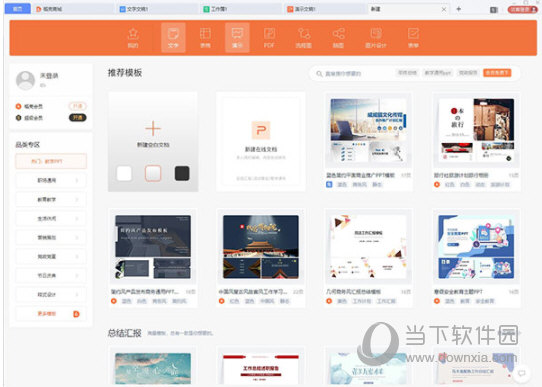Image resolution: width=542 pixels, height=387 pixels.
Task: Expand the 生活休闲 category in sidebar
Action: (x=51, y=218)
